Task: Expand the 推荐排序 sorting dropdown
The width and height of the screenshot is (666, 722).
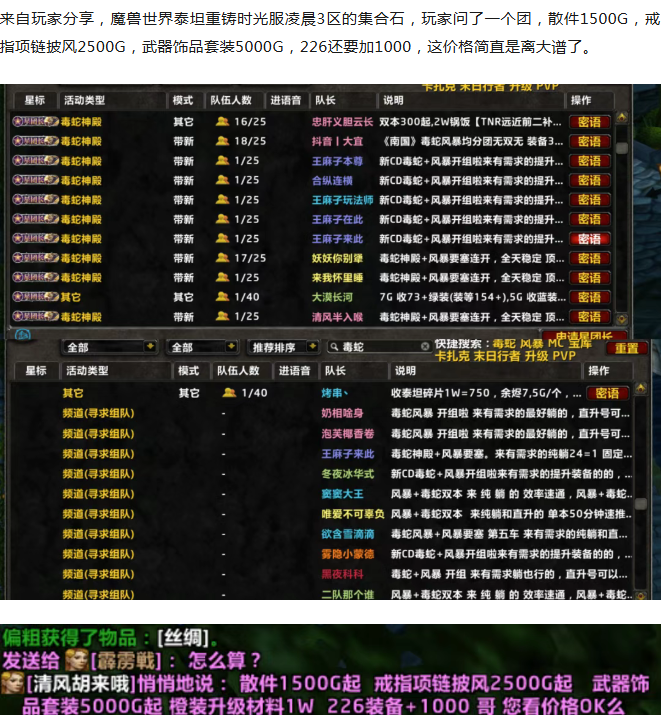Action: click(x=281, y=347)
